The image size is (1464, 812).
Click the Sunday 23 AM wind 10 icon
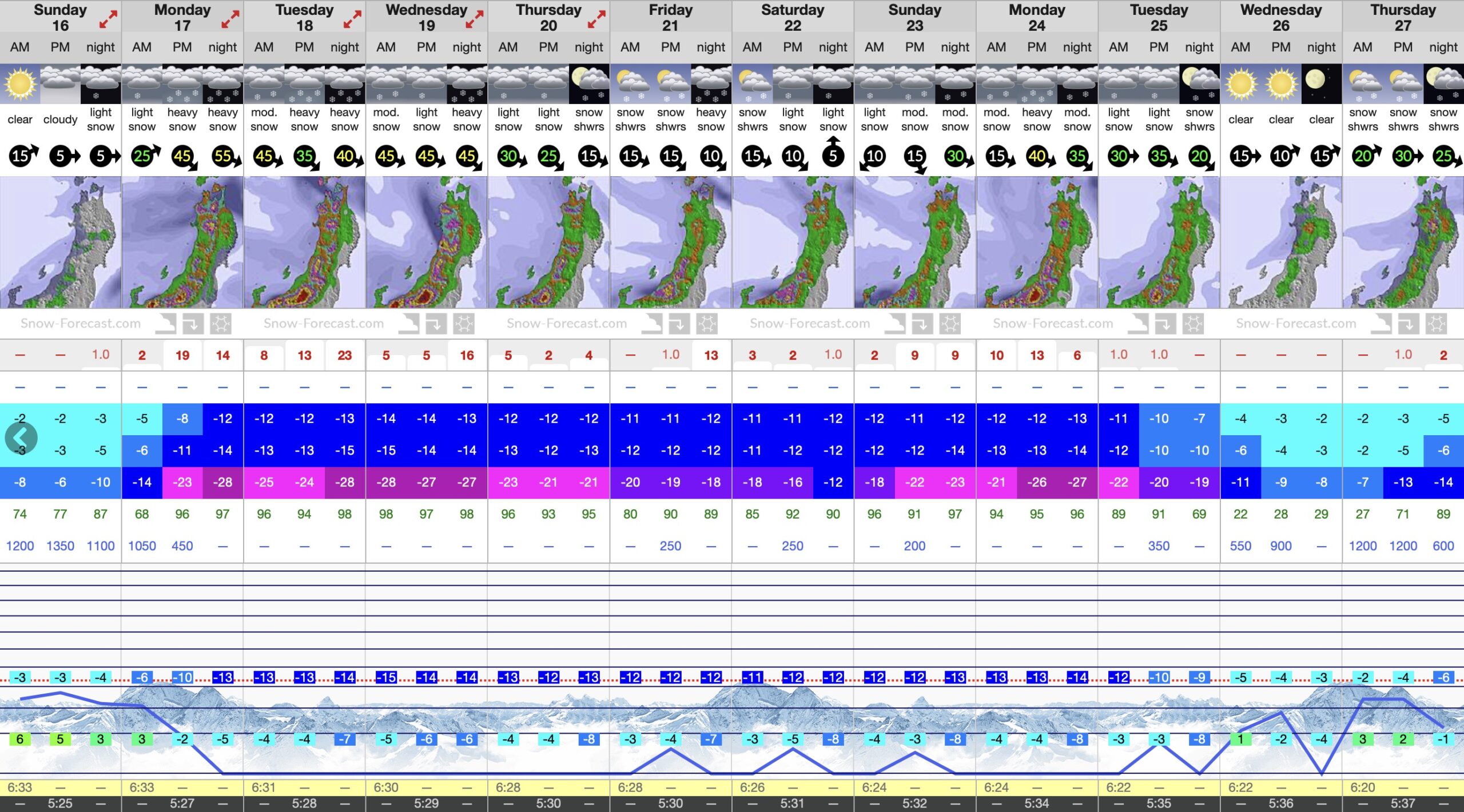point(872,157)
